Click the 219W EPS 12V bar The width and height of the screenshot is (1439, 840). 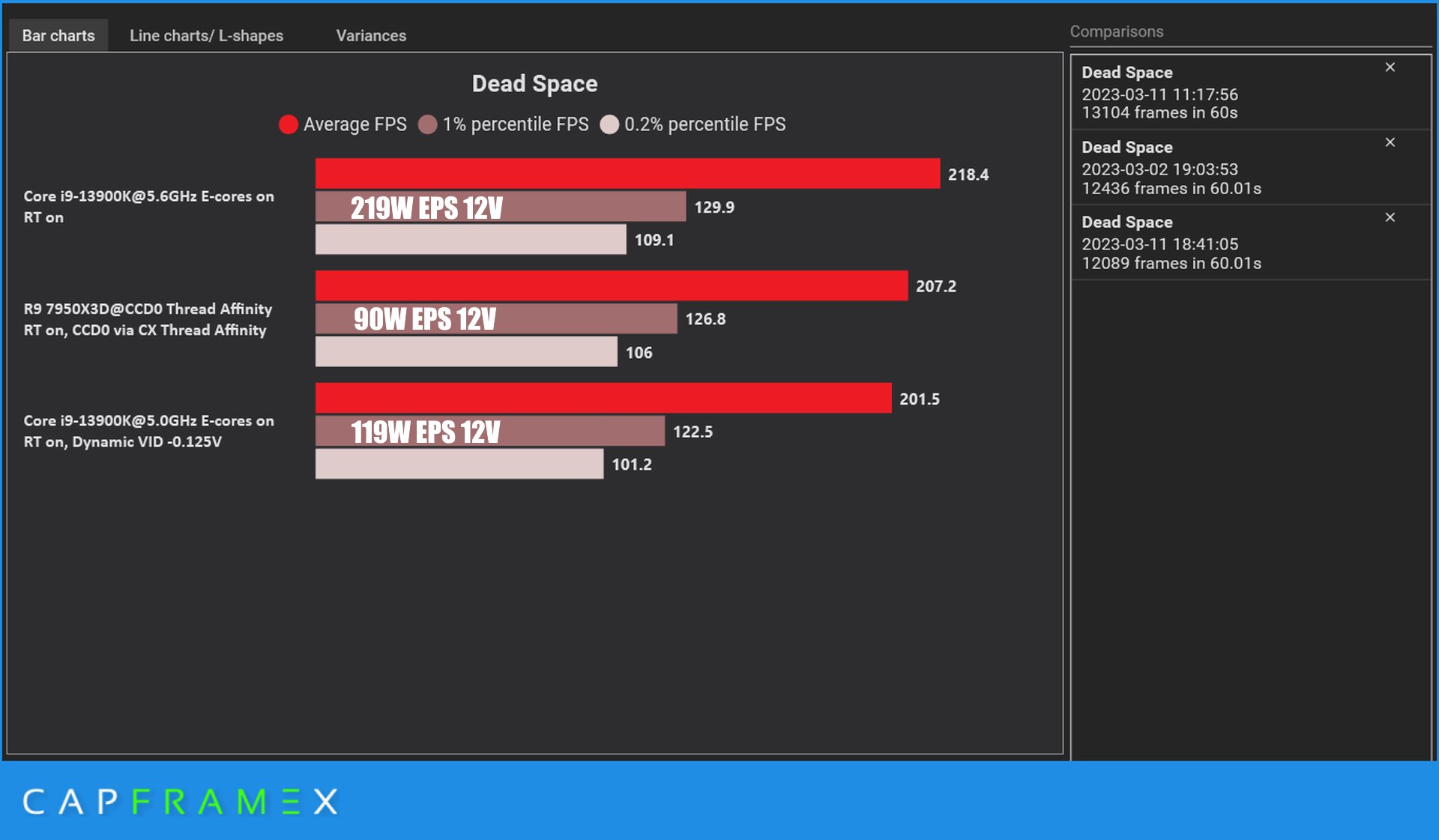500,207
